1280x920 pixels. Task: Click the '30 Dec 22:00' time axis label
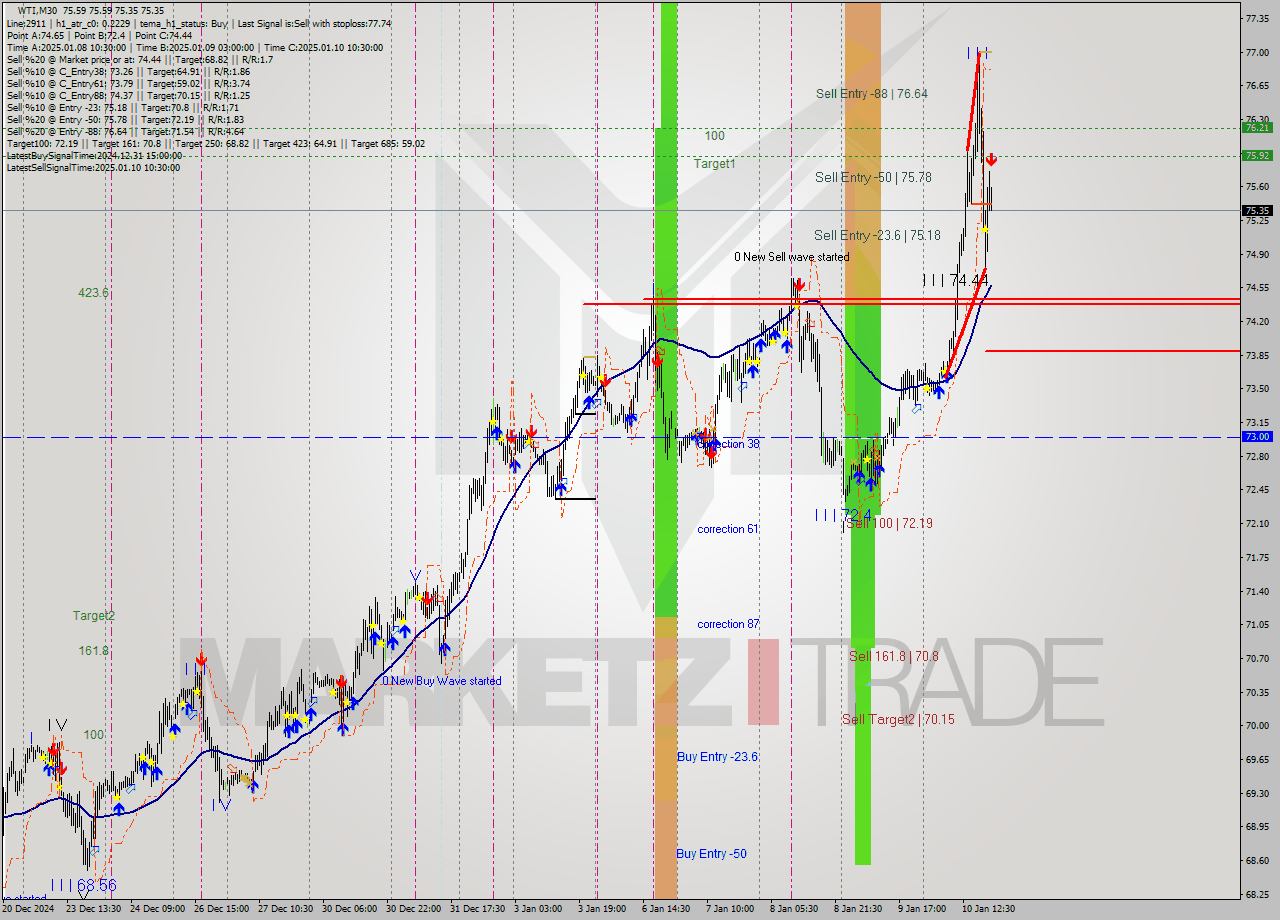[411, 909]
